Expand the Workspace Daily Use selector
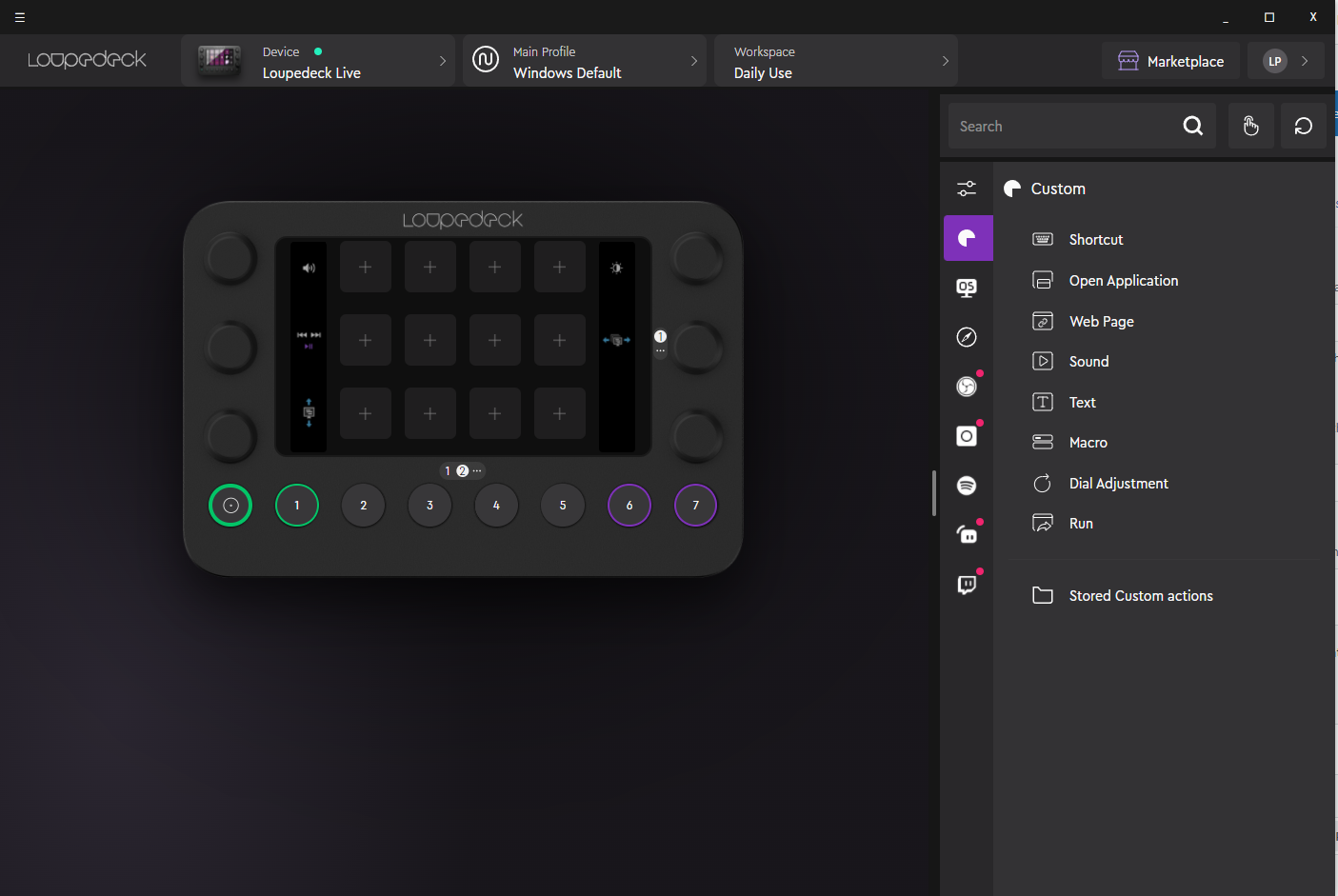 (836, 61)
